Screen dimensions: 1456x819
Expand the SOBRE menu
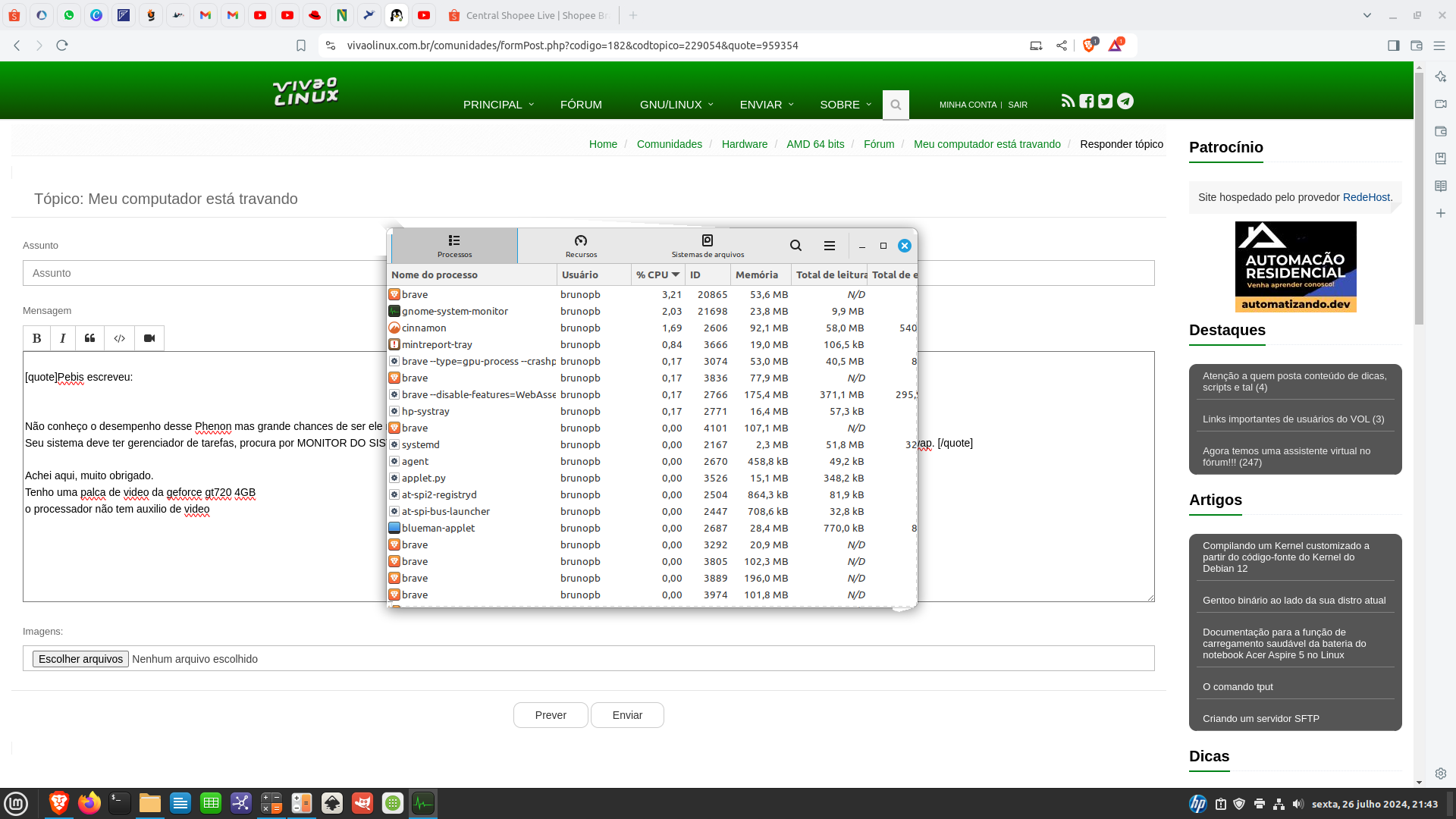pyautogui.click(x=846, y=105)
